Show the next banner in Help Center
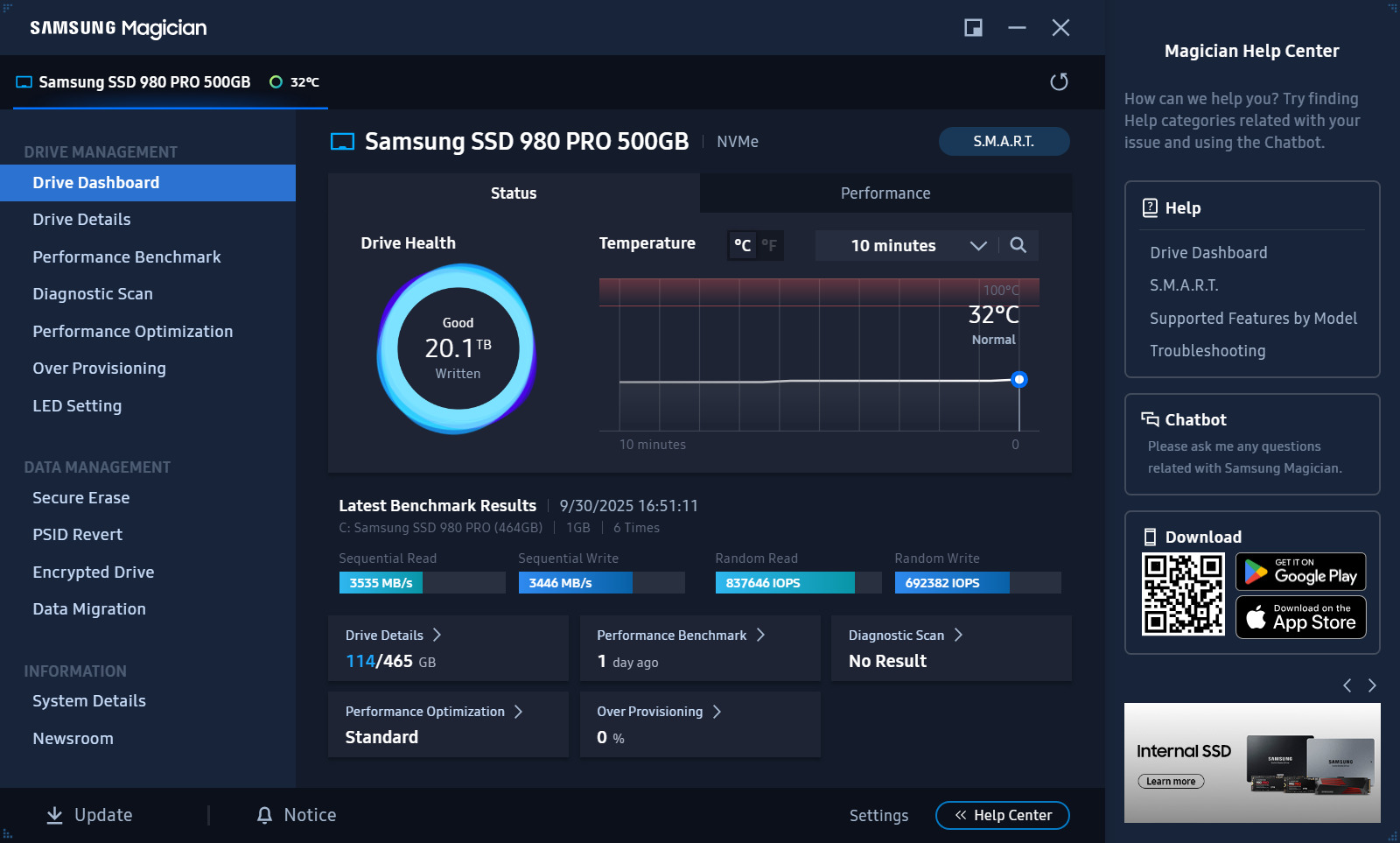The width and height of the screenshot is (1400, 843). pyautogui.click(x=1372, y=685)
